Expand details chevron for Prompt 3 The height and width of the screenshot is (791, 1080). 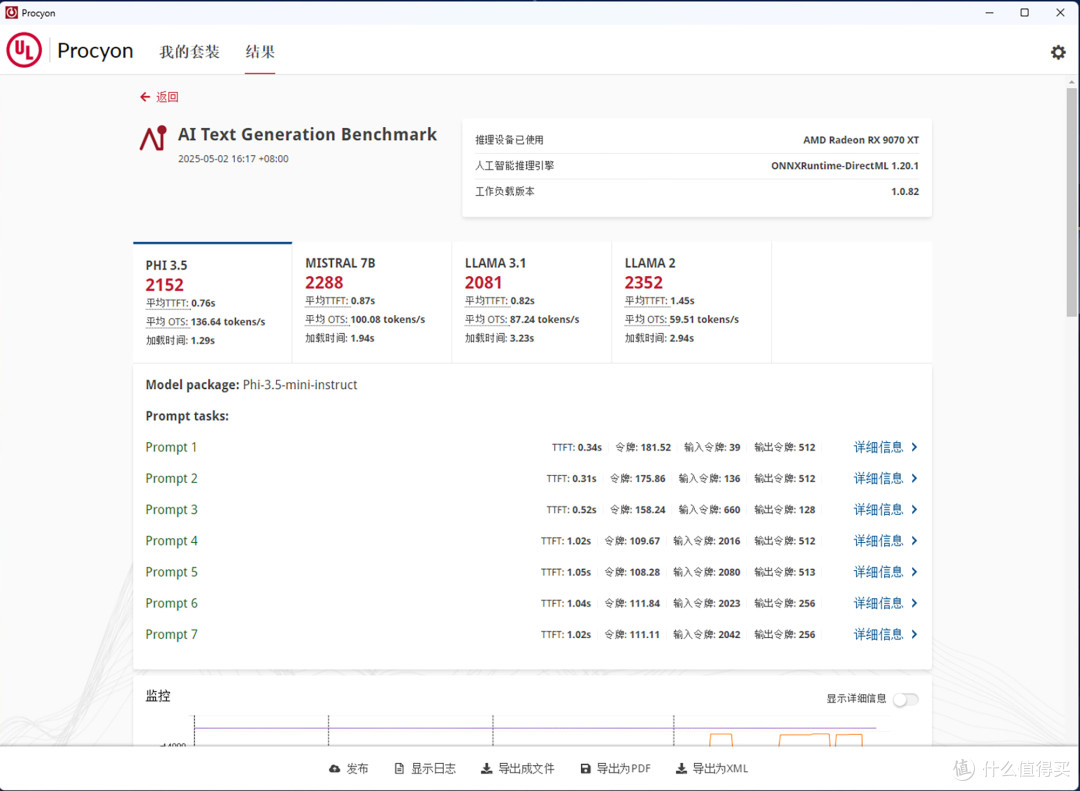(914, 509)
